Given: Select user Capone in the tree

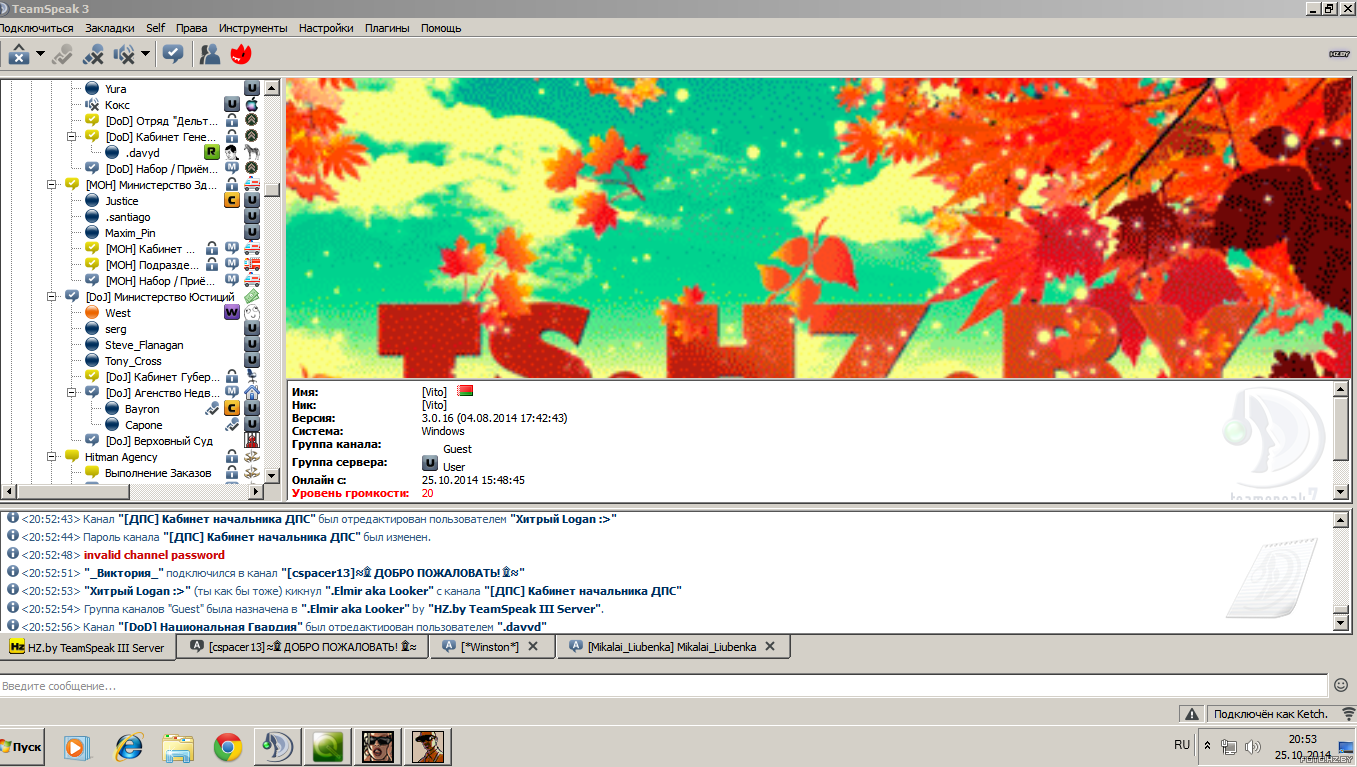Looking at the screenshot, I should point(143,425).
